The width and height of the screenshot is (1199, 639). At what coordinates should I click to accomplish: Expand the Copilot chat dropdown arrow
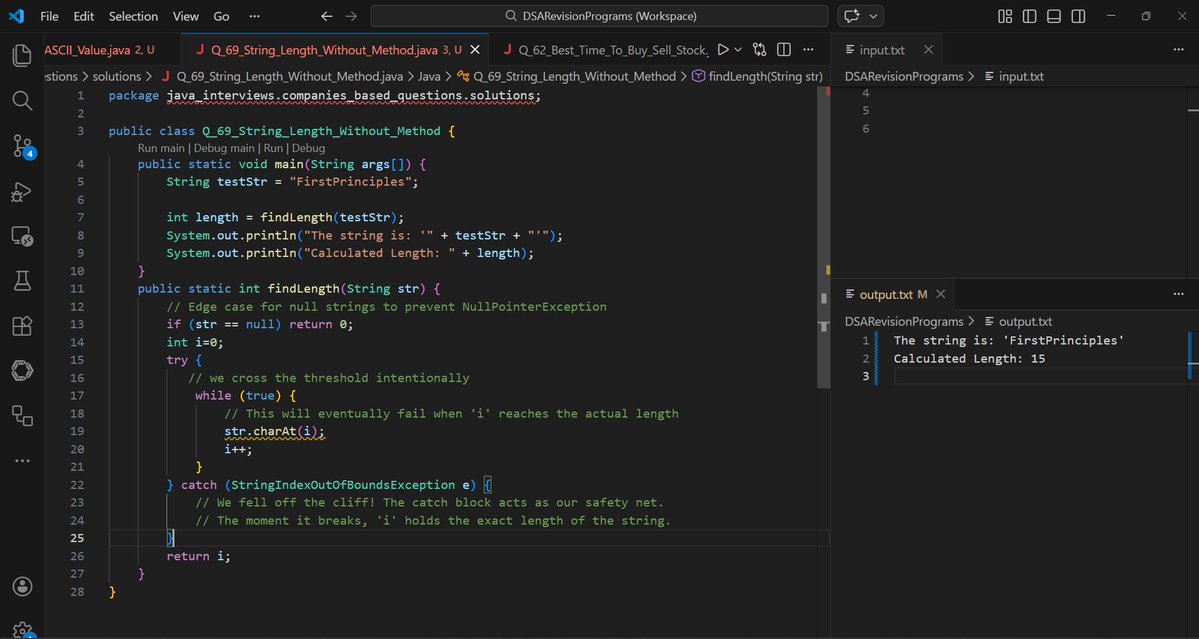click(873, 16)
